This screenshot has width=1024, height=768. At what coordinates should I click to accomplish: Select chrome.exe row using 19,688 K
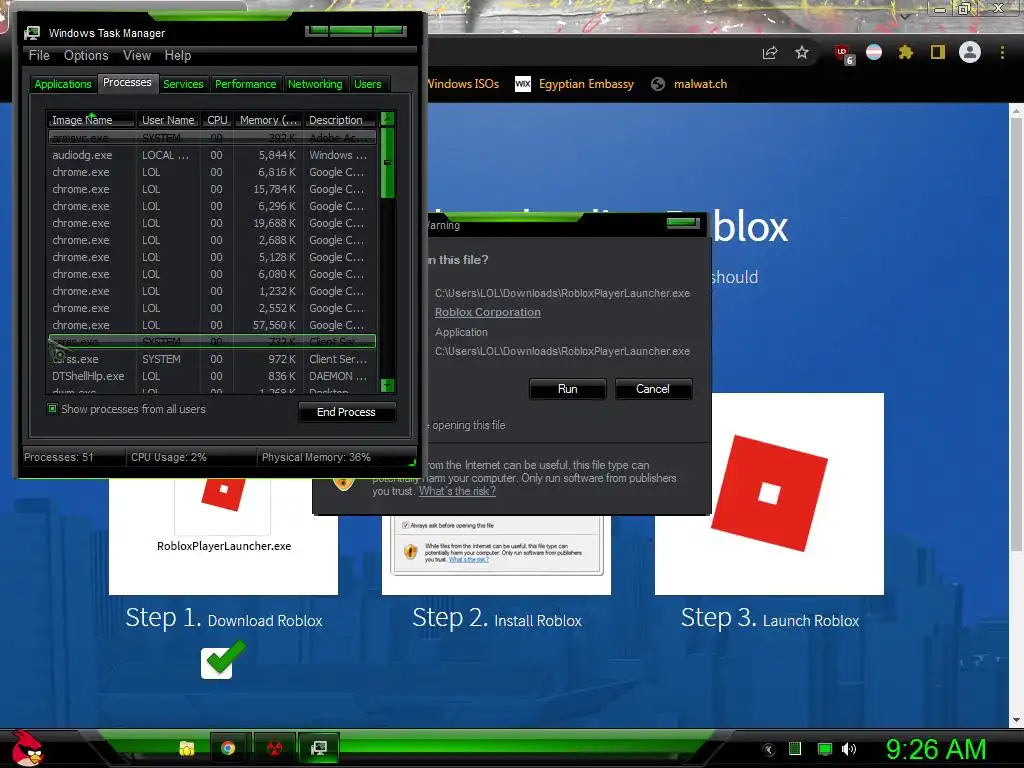(x=212, y=223)
